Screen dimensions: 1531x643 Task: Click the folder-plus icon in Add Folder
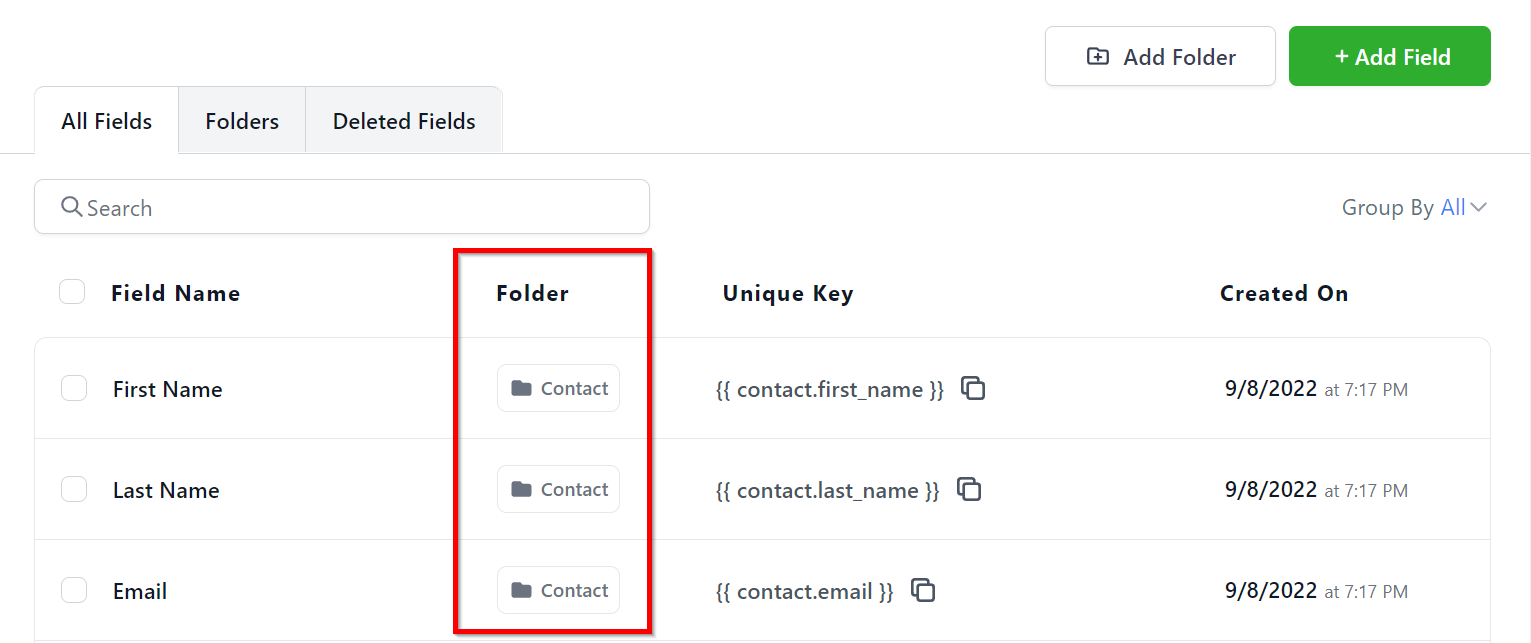click(1097, 57)
